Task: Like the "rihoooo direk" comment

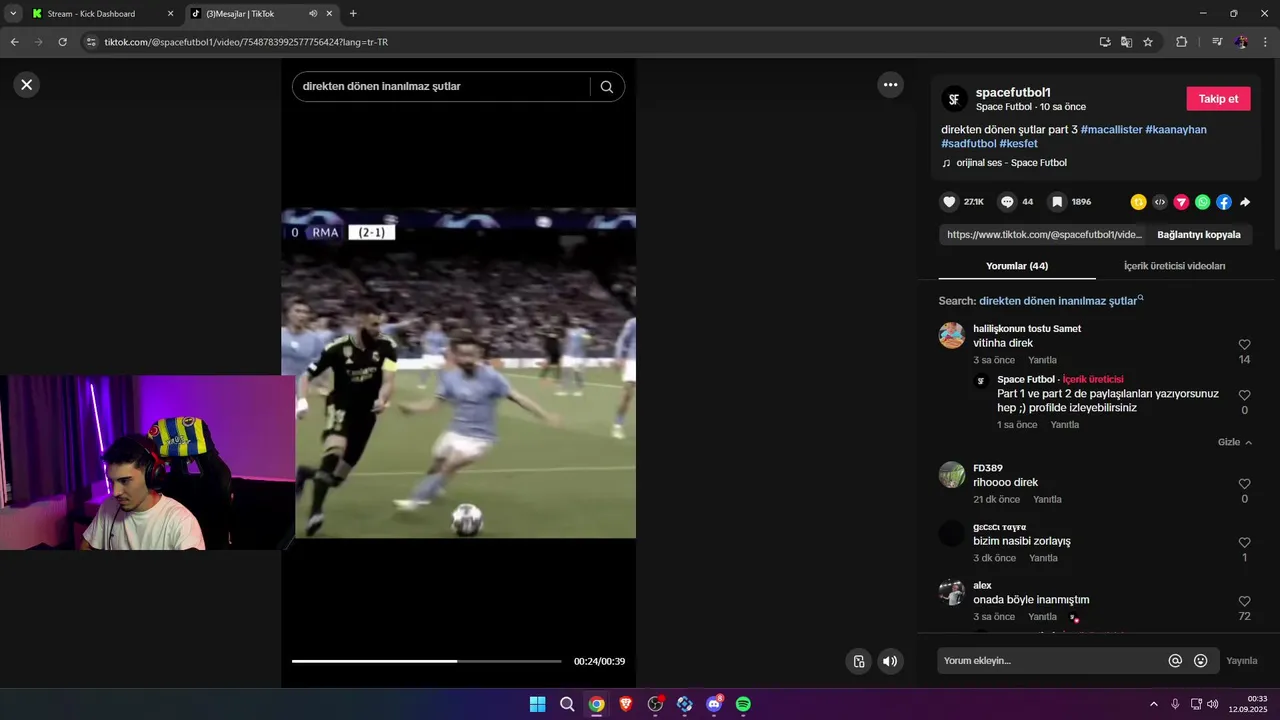Action: click(1244, 484)
